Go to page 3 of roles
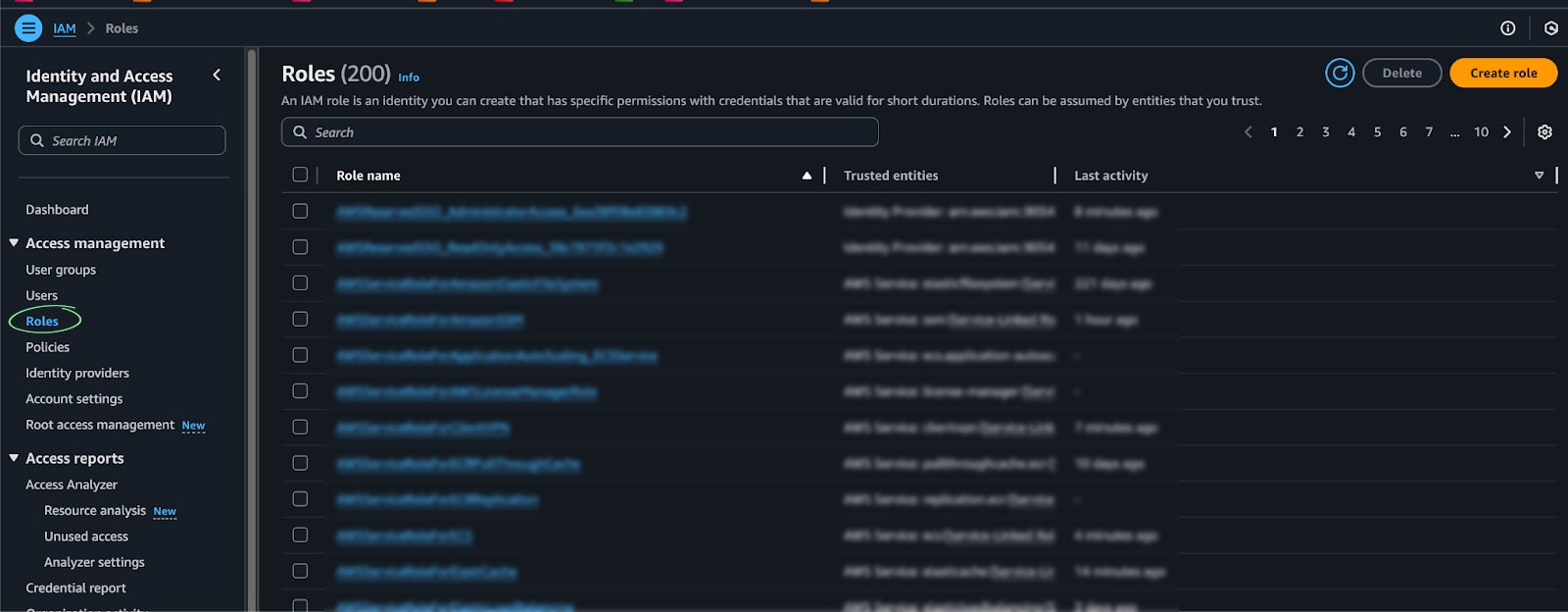Screen dimensions: 1568x612 point(1326,132)
